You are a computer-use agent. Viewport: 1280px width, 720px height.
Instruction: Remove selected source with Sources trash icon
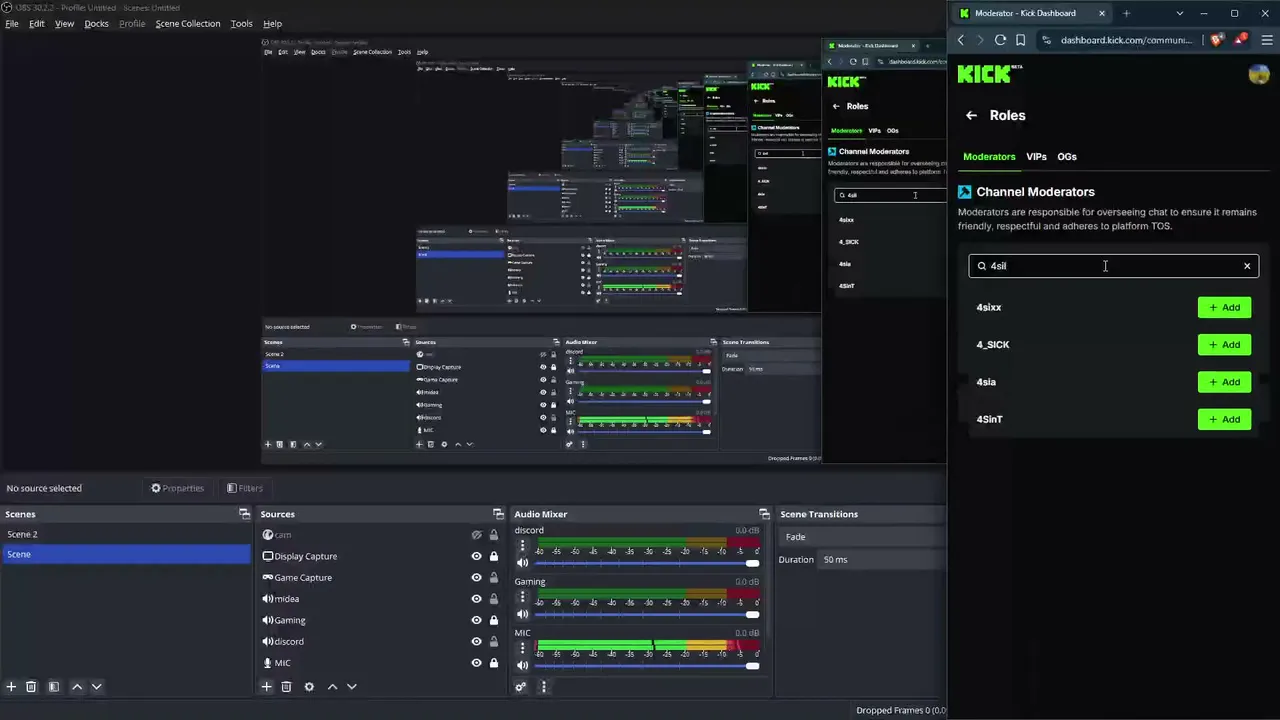[x=286, y=687]
